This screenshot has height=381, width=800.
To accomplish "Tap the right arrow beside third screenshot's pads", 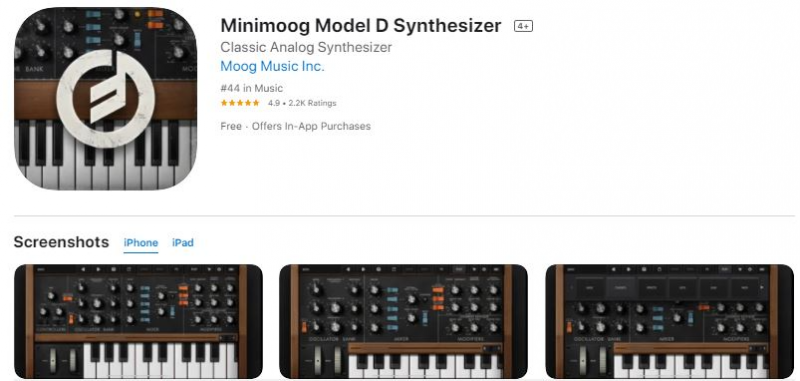I will 762,287.
